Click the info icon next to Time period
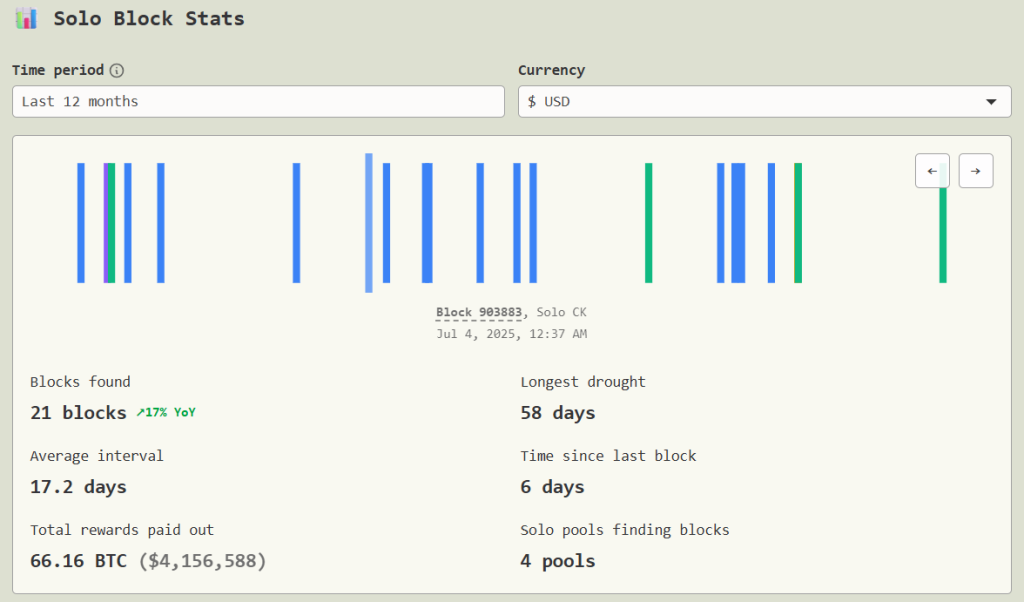Viewport: 1024px width, 602px height. 117,71
